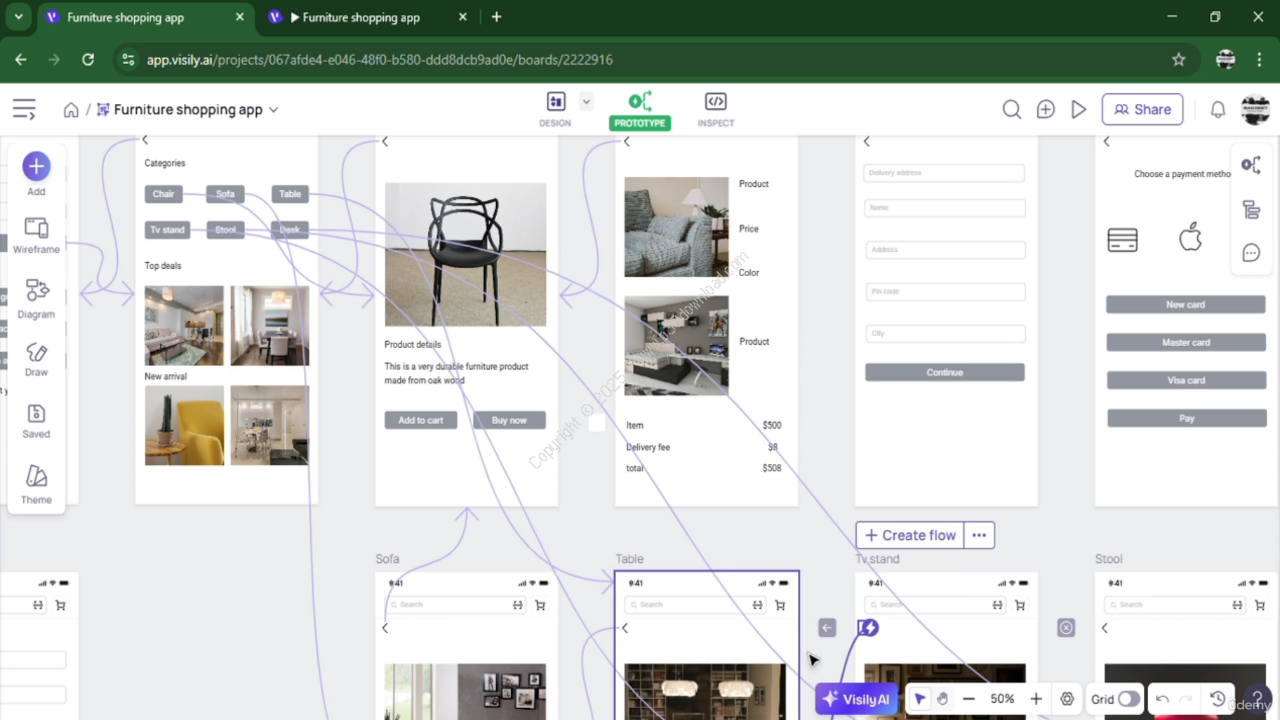Expand the Design mode dropdown arrow

point(586,101)
